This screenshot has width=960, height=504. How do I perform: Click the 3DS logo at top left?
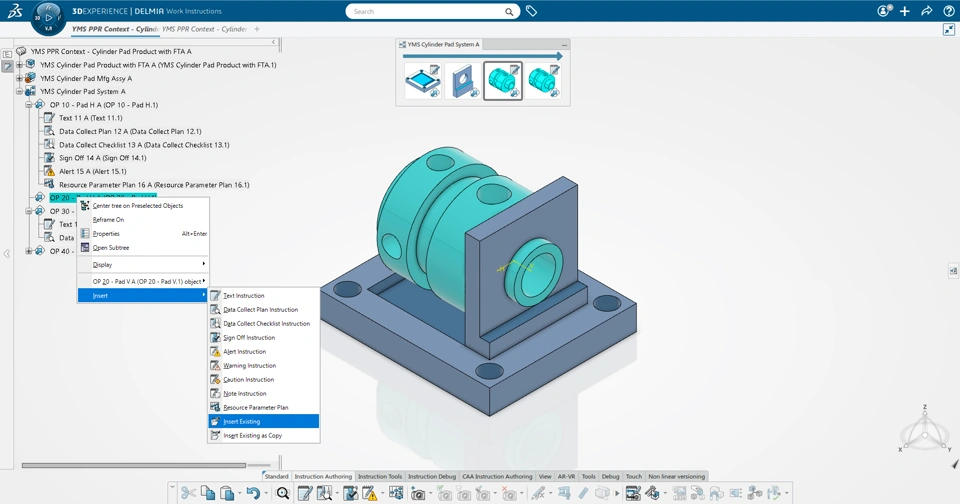[x=15, y=11]
